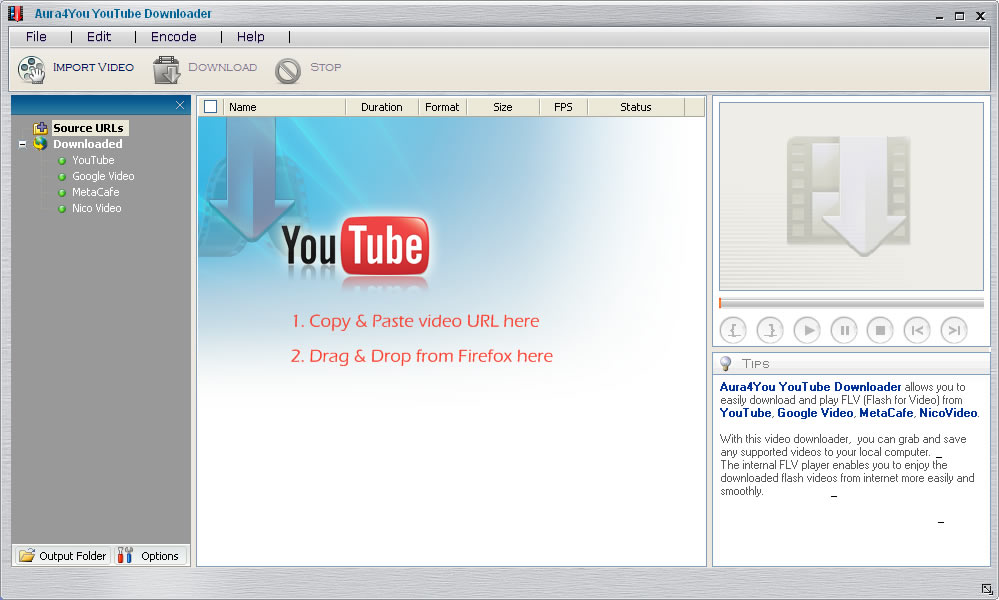The width and height of the screenshot is (999, 600).
Task: Click the Download toolbar icon
Action: 167,69
